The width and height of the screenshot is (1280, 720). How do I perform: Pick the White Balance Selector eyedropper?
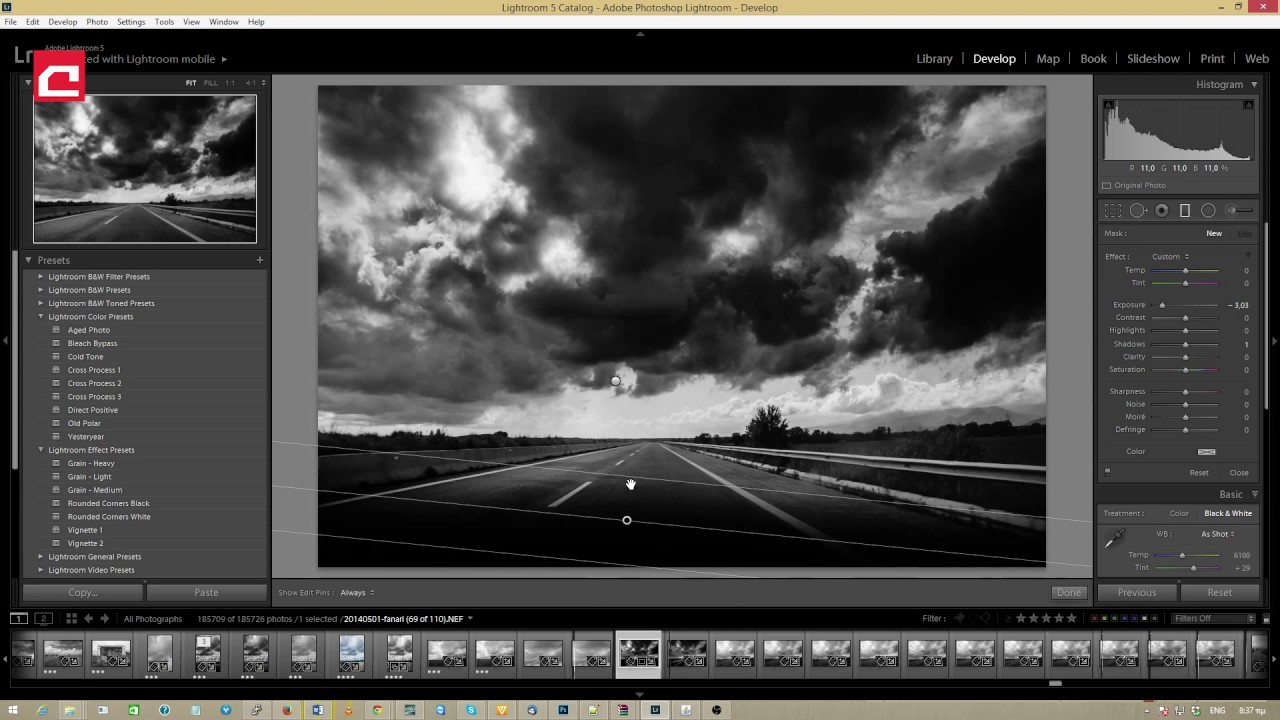[x=1114, y=539]
